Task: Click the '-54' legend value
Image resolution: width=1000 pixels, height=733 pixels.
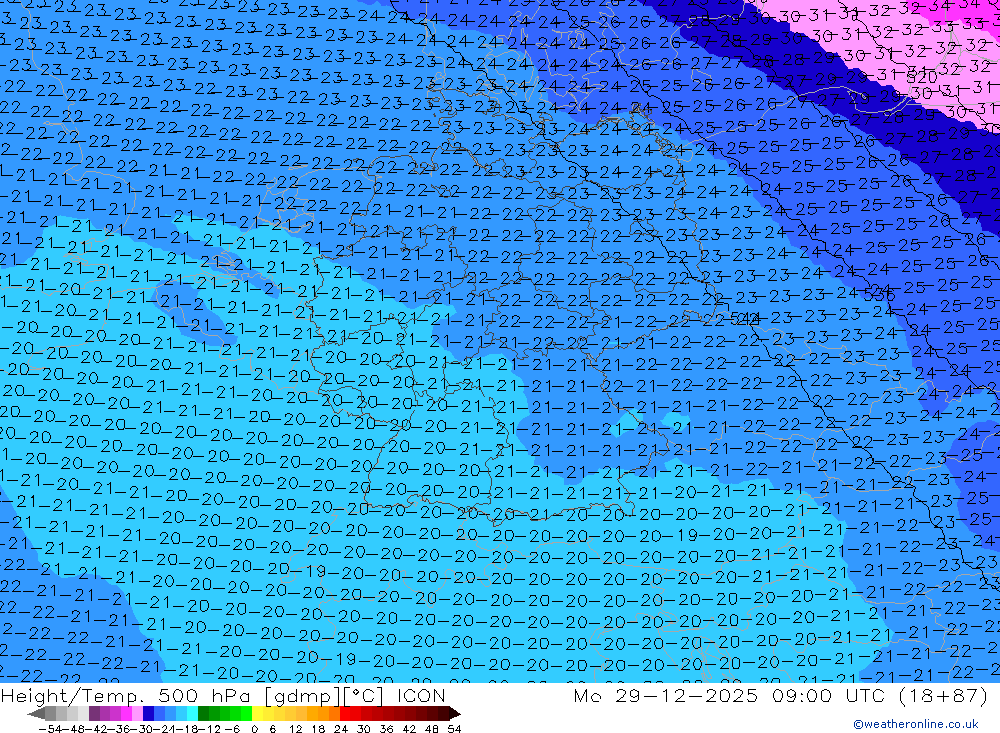Action: pos(50,729)
